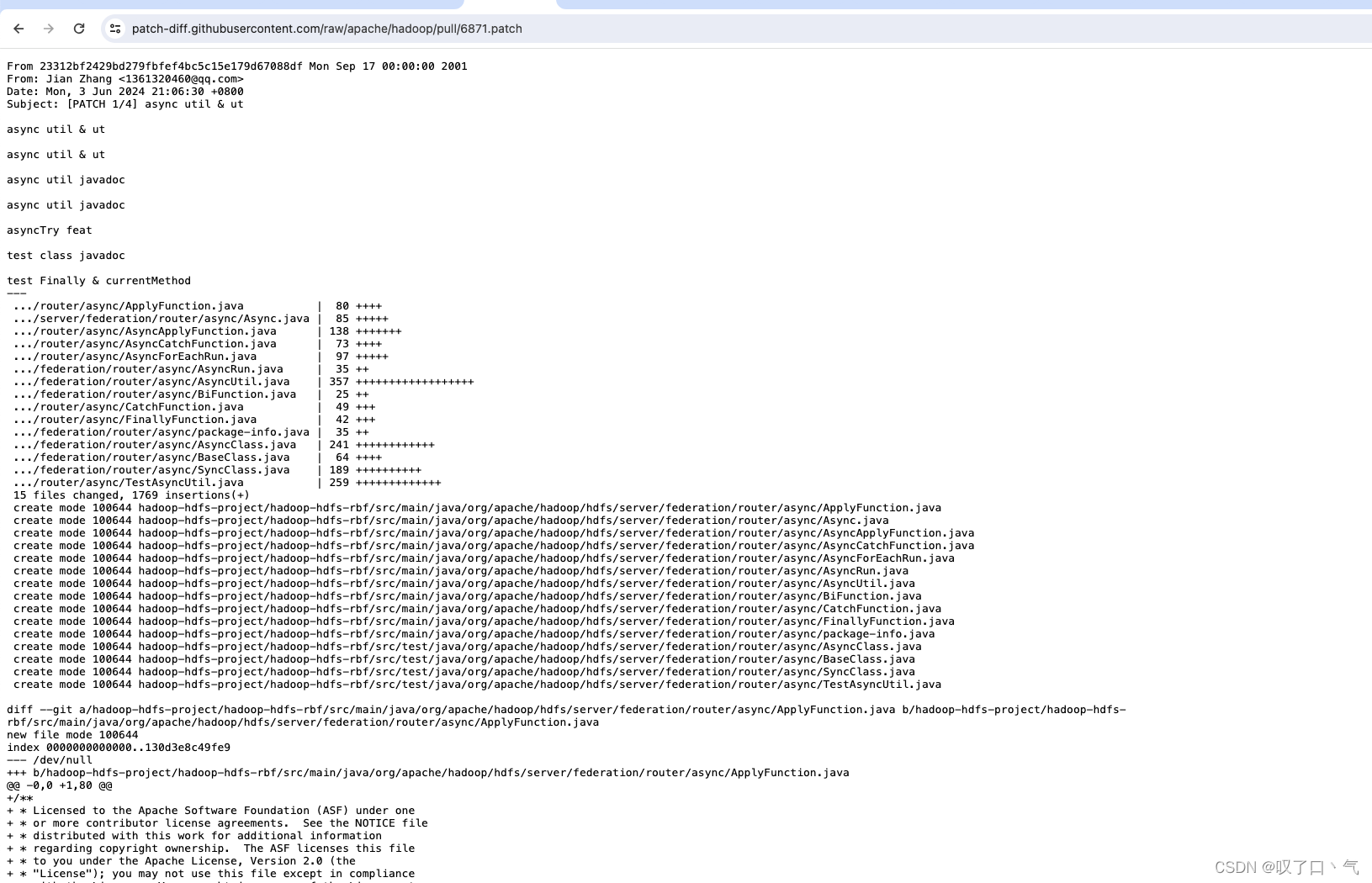Image resolution: width=1372 pixels, height=883 pixels.
Task: Click 'create mode' line ending ApplyFunction.java
Action: (x=477, y=508)
